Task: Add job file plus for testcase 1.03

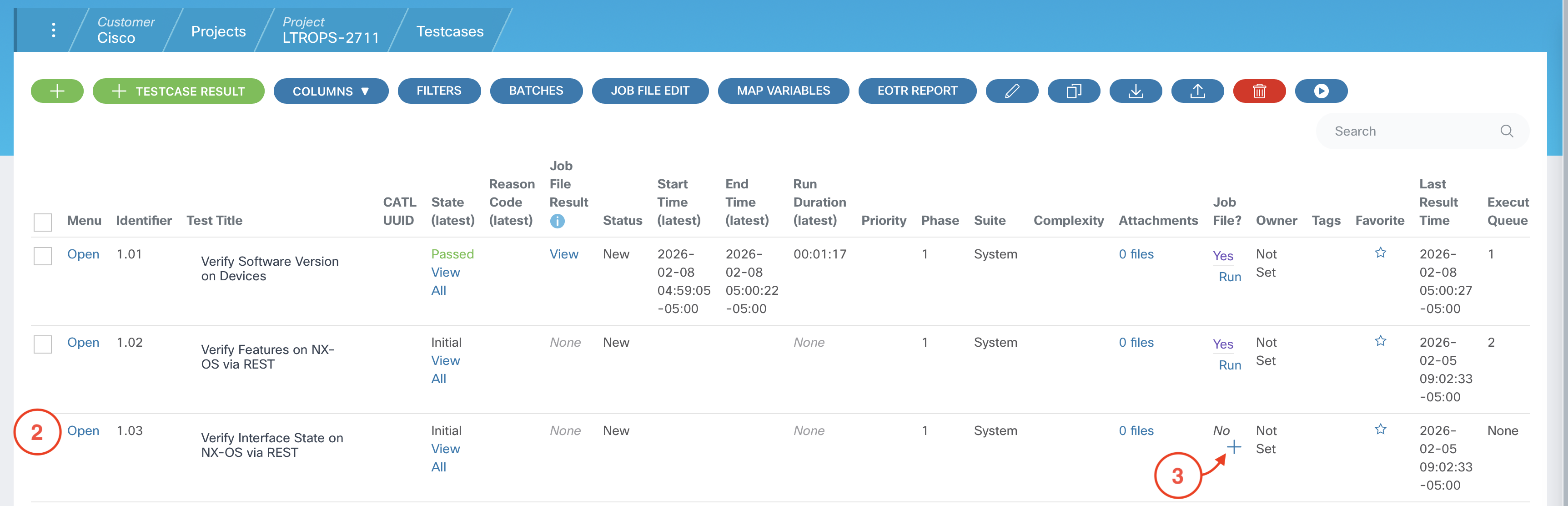Action: tap(1233, 448)
